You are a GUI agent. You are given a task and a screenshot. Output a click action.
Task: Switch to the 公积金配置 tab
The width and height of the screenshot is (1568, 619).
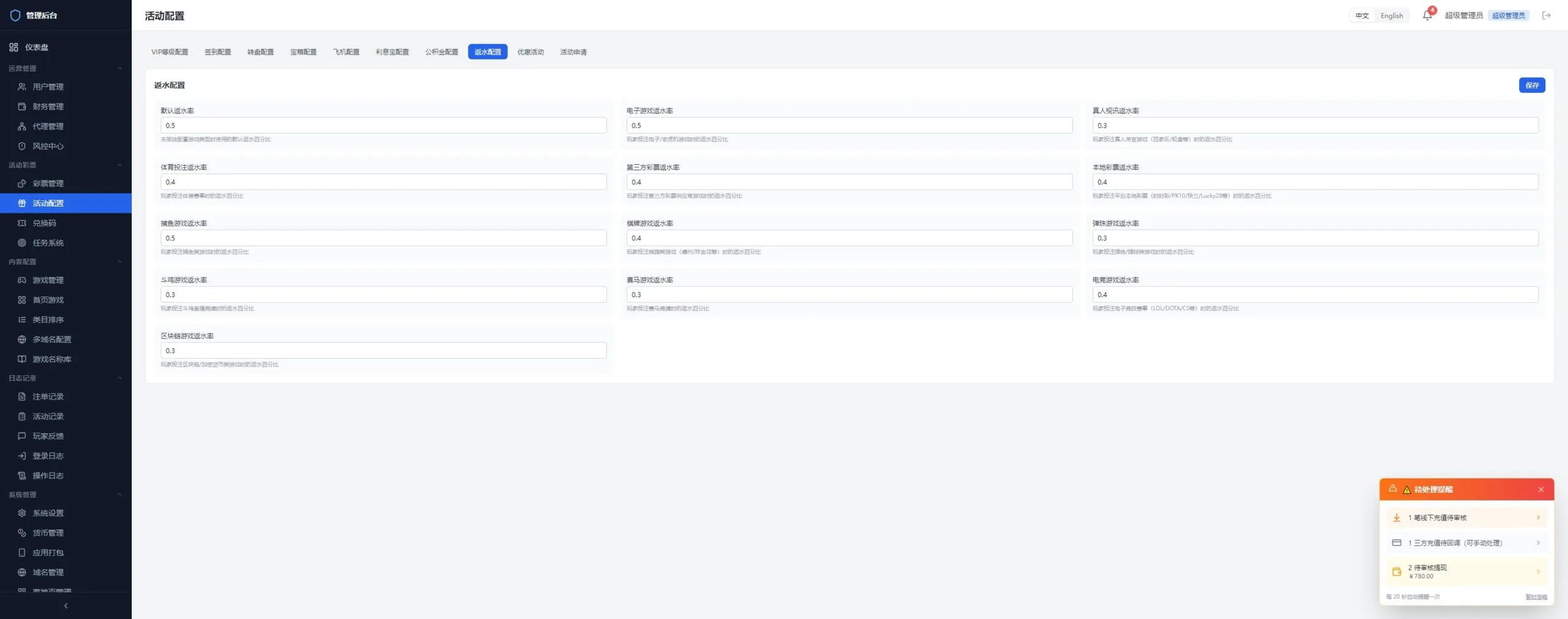click(x=442, y=52)
